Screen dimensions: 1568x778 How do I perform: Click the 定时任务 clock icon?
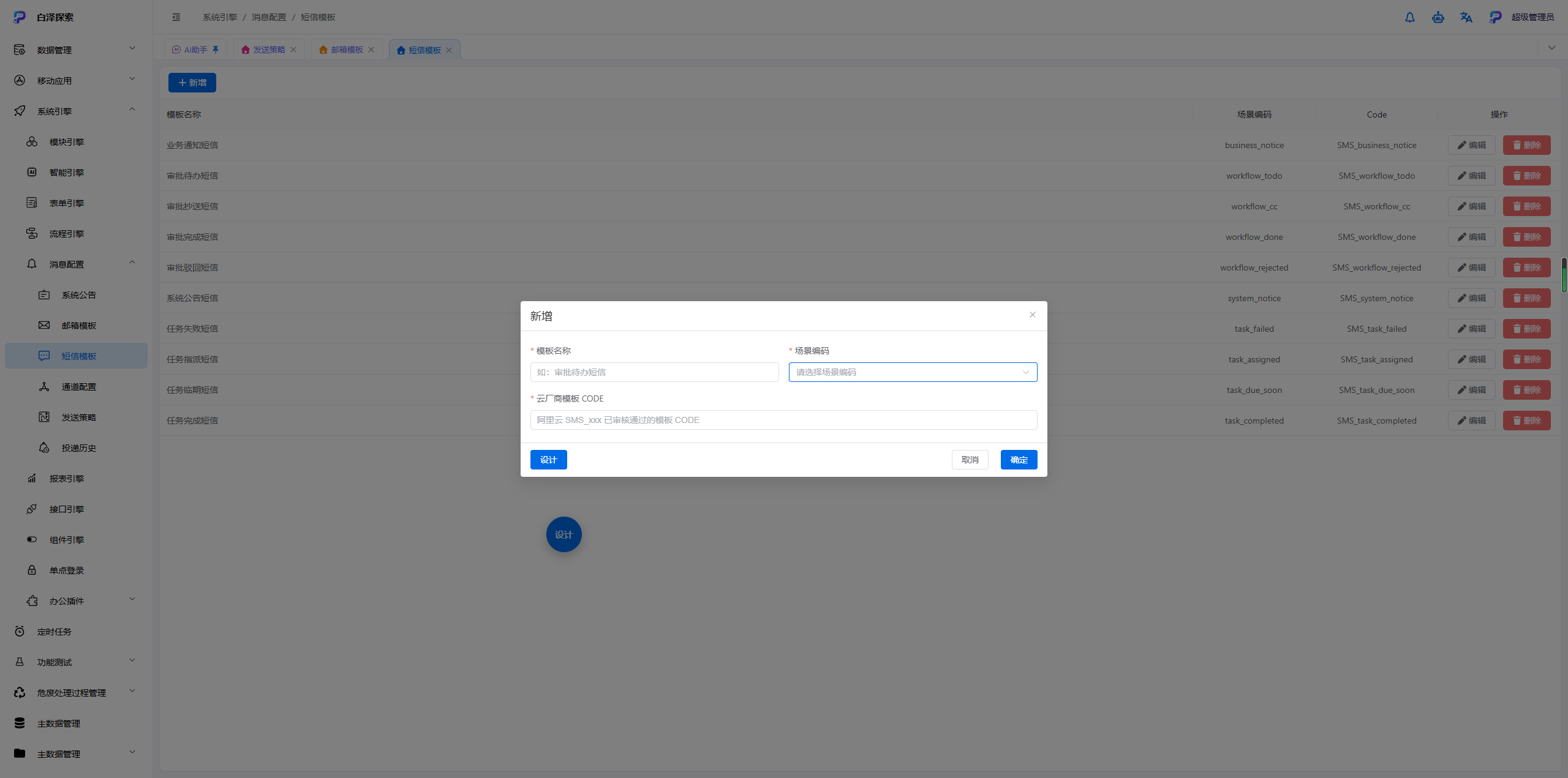(20, 631)
